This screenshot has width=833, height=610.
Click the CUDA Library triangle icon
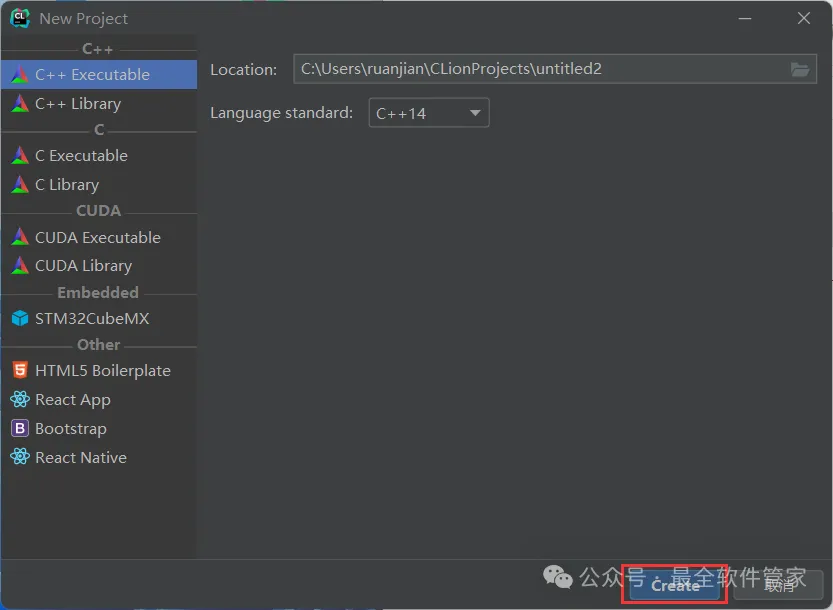coord(20,265)
